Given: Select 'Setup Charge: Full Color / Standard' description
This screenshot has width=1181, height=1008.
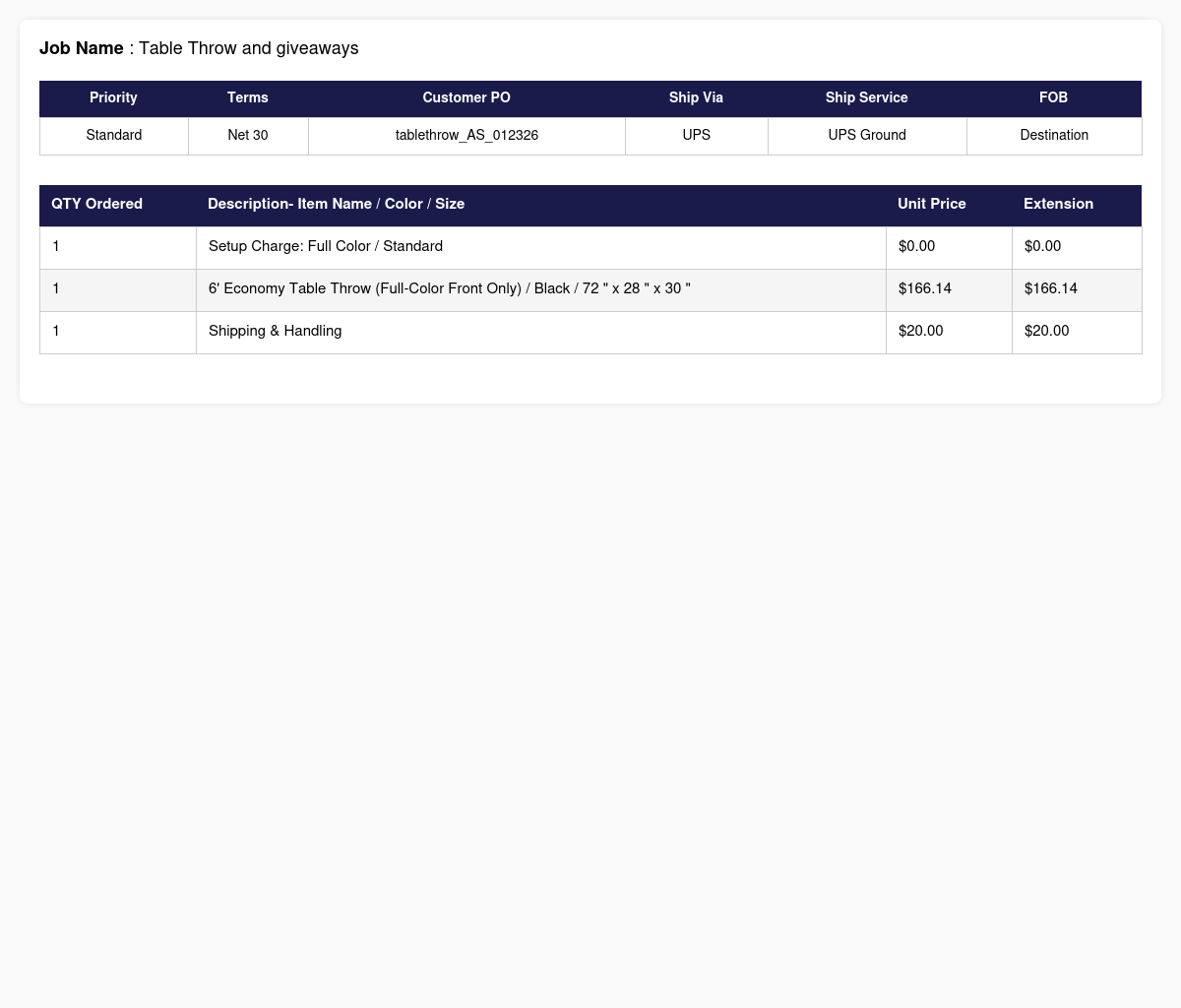Looking at the screenshot, I should coord(326,246).
